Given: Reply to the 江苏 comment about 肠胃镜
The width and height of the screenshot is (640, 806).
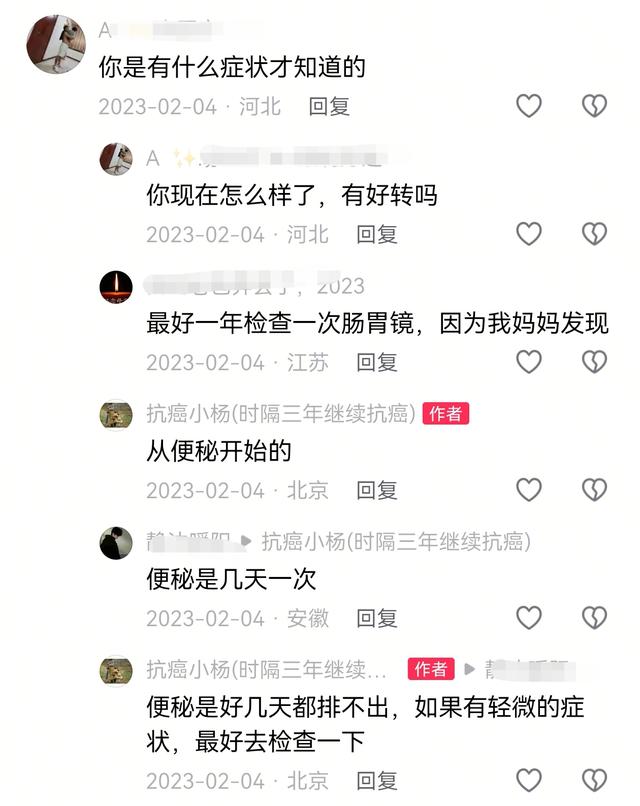Looking at the screenshot, I should [x=377, y=363].
